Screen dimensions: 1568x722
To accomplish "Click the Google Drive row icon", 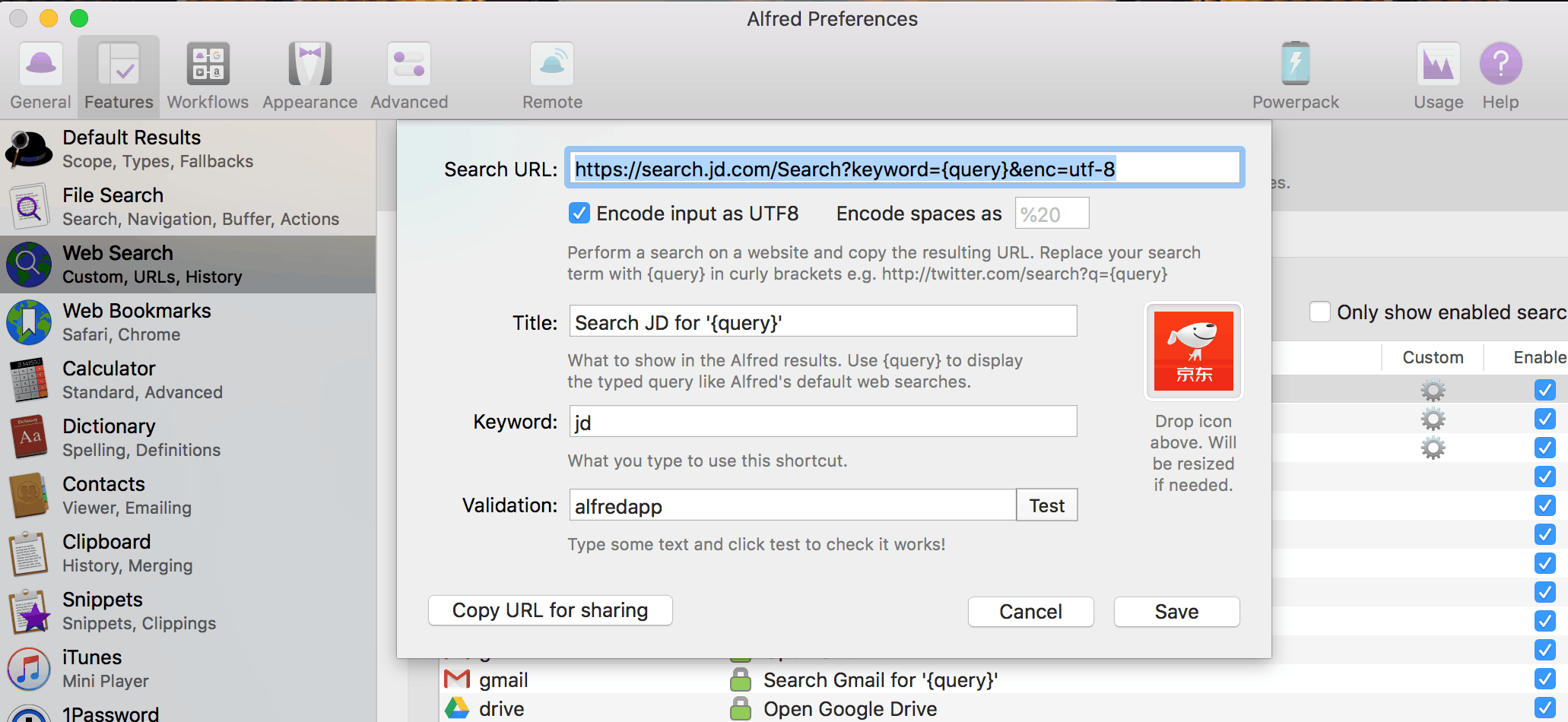I will point(457,708).
